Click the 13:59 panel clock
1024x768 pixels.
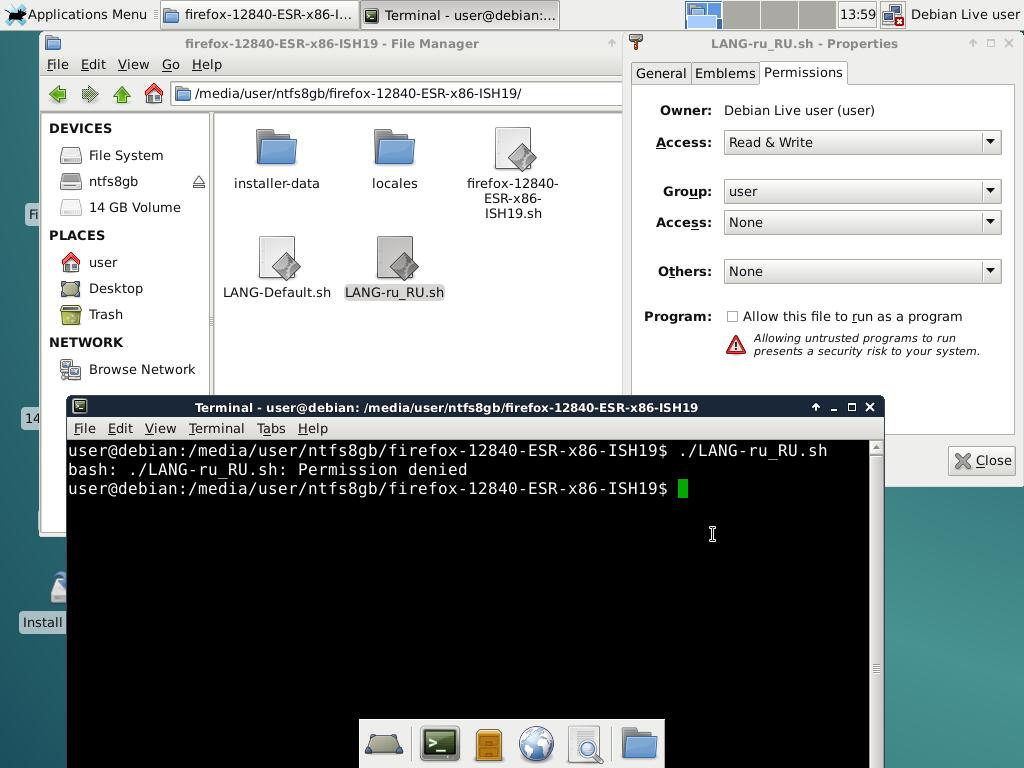pos(857,14)
